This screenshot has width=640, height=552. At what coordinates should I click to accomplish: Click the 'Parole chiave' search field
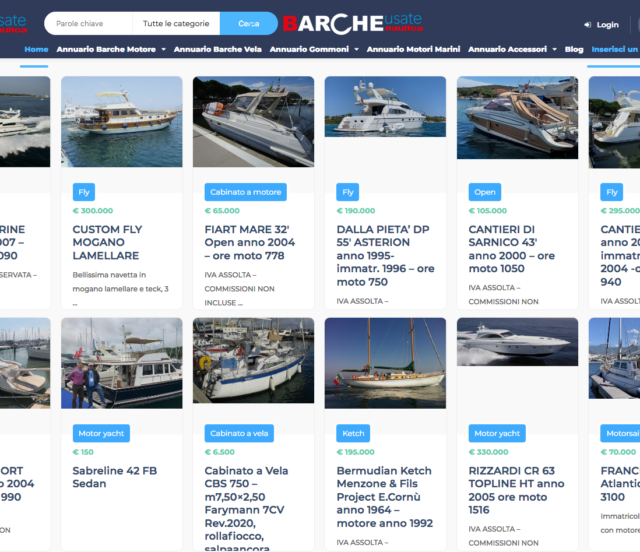click(89, 24)
